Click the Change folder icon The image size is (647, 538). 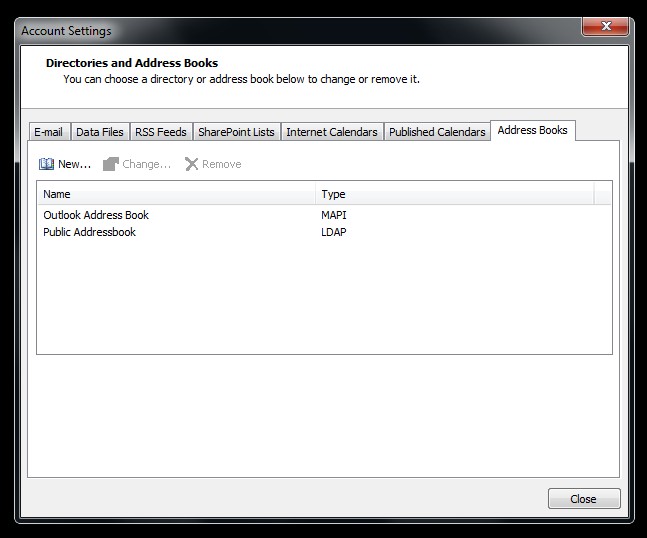pyautogui.click(x=111, y=164)
